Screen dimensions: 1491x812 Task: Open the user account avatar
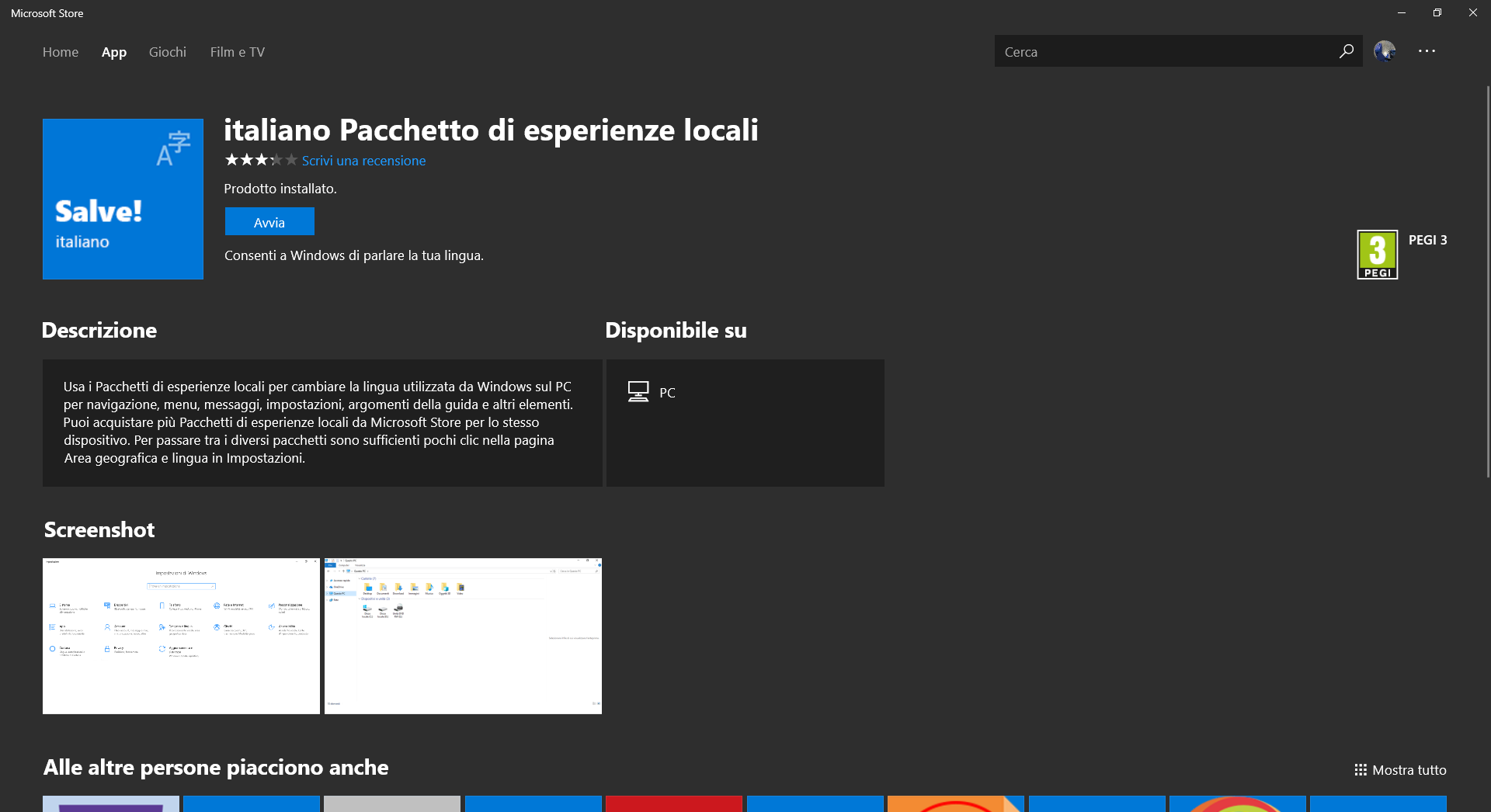[1385, 51]
